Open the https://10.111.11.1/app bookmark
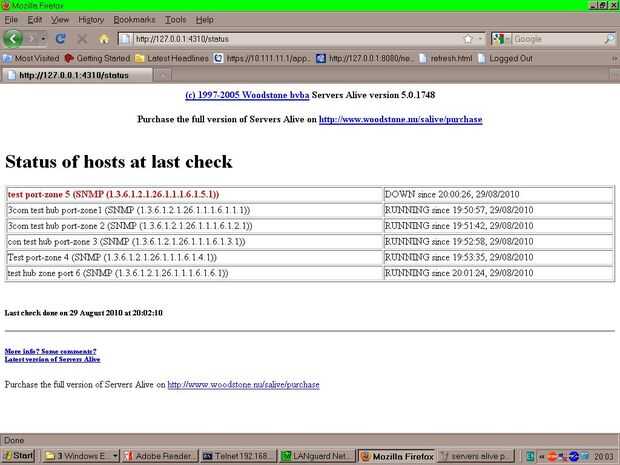 click(x=262, y=59)
